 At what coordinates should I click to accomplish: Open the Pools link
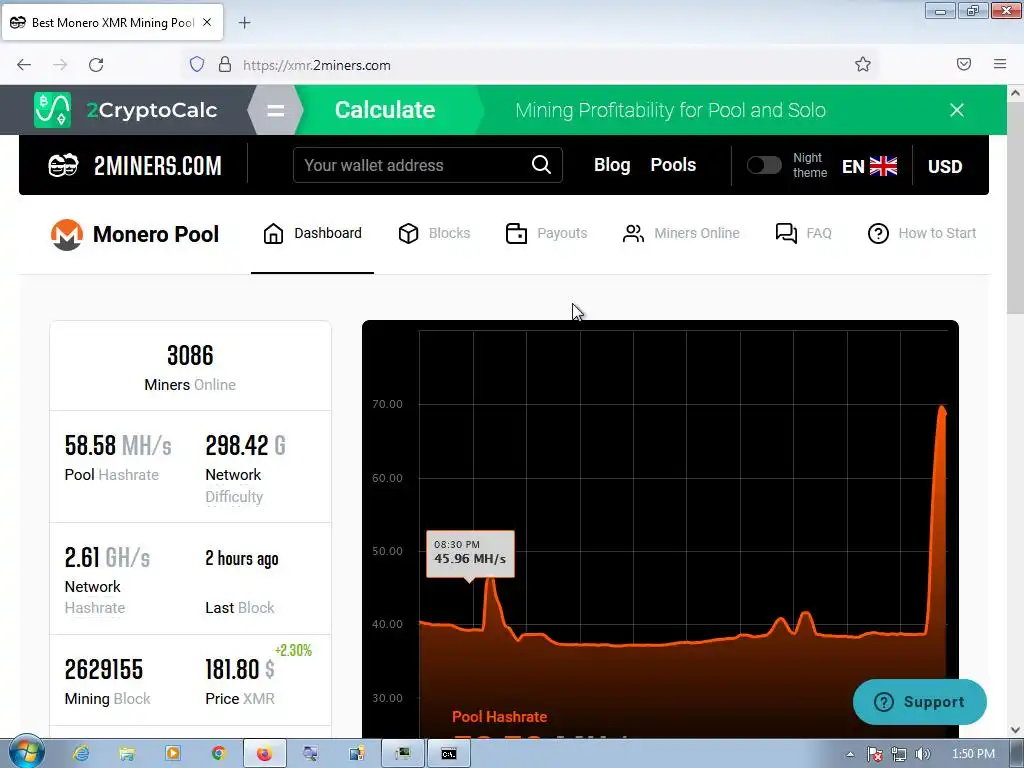673,165
